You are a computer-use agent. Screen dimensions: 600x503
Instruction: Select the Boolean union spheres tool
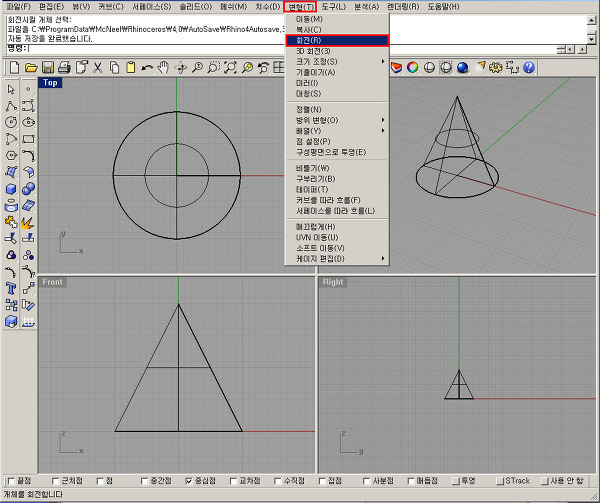coord(28,189)
